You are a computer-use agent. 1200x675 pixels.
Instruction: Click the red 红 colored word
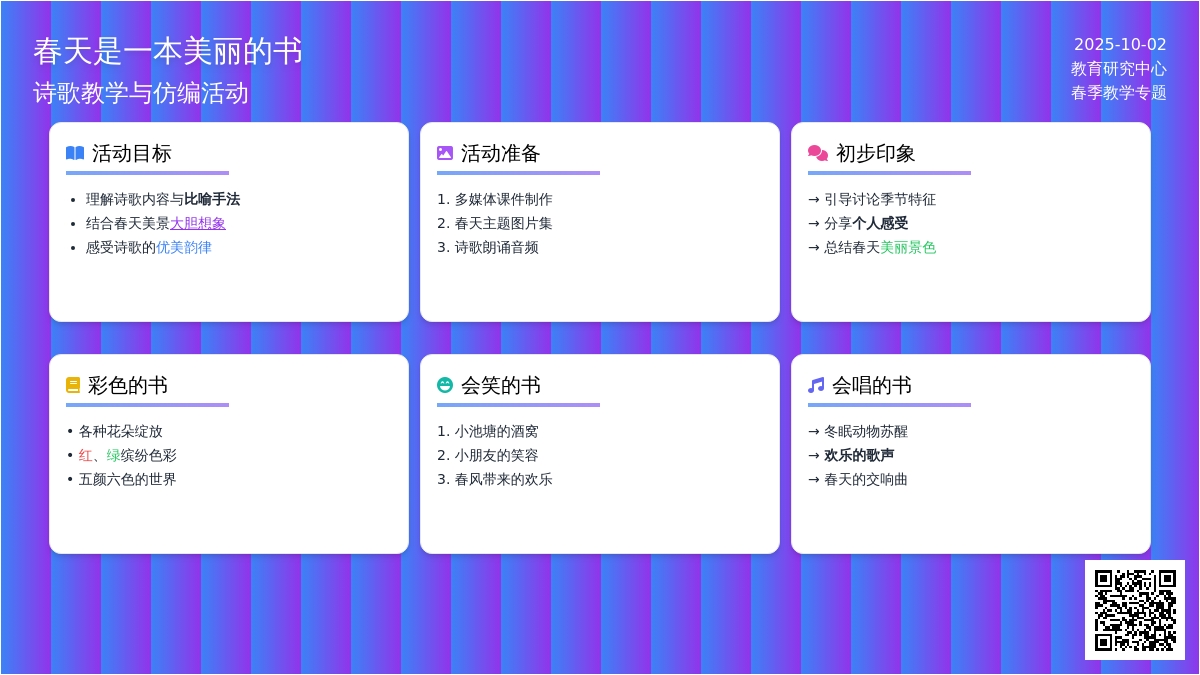pos(85,455)
